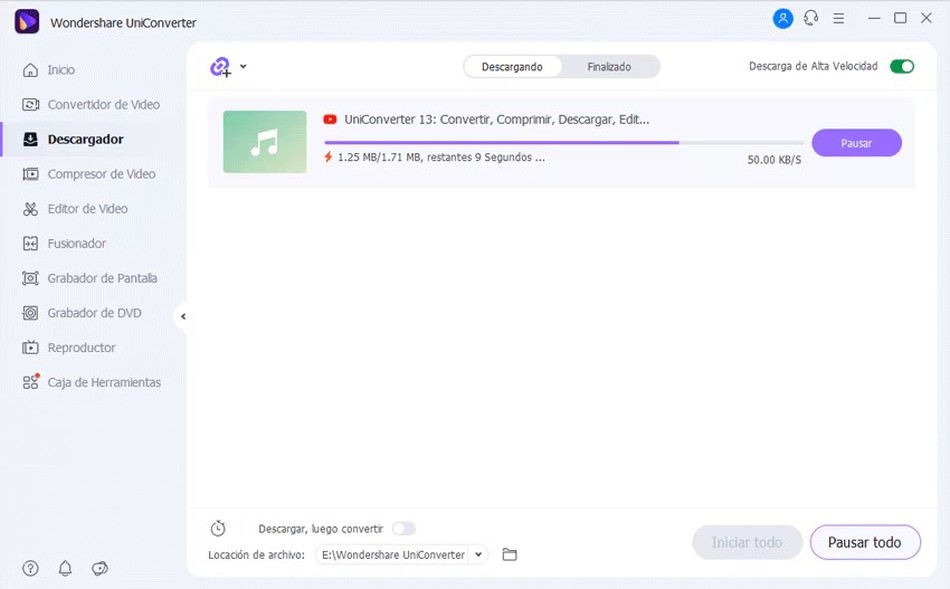The height and width of the screenshot is (589, 950).
Task: Click the YouTube source icon on download item
Action: coord(330,119)
